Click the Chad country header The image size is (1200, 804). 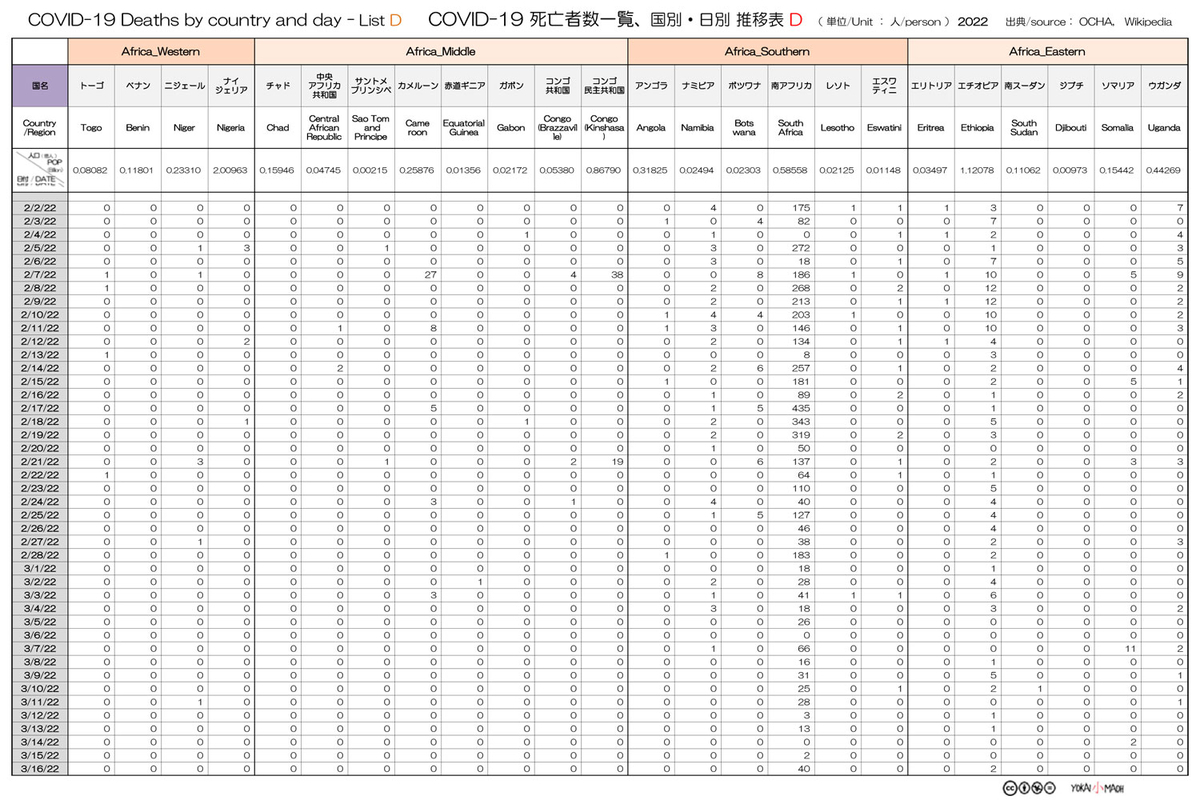pyautogui.click(x=278, y=128)
